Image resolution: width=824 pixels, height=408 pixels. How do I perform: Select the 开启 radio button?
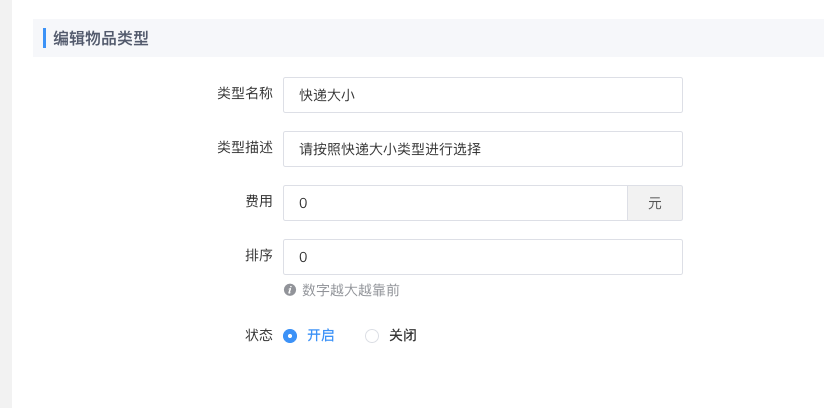click(290, 336)
